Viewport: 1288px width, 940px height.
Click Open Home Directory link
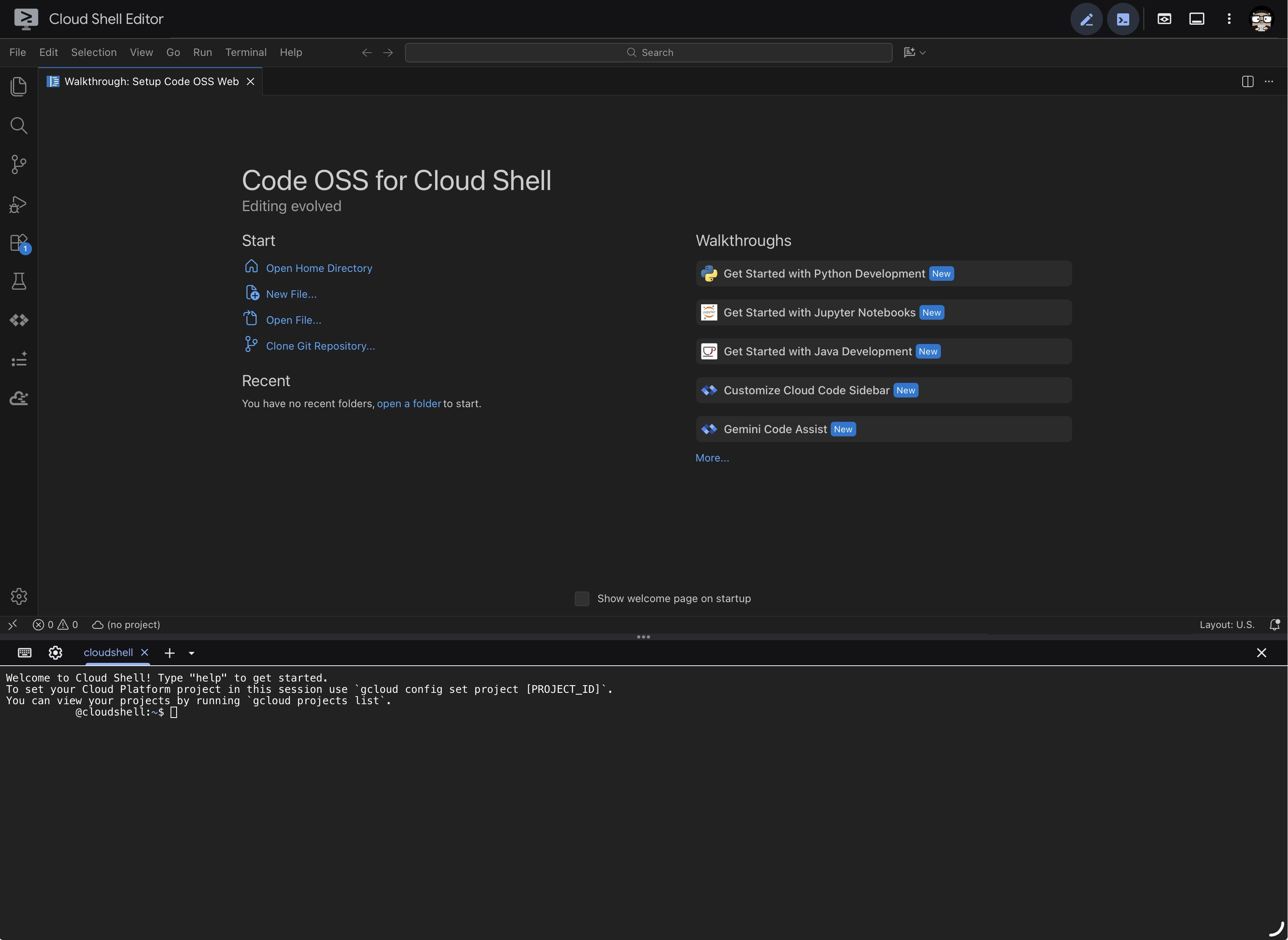(319, 268)
